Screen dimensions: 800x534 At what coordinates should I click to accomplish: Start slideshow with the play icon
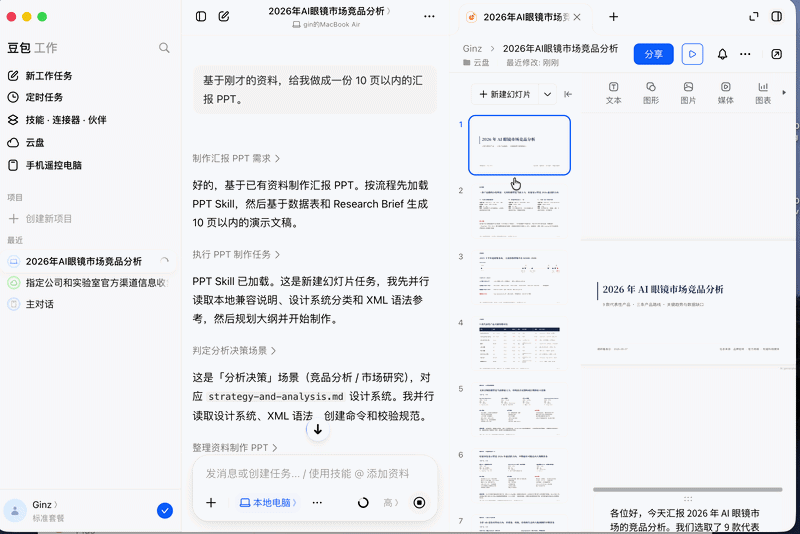pos(692,54)
